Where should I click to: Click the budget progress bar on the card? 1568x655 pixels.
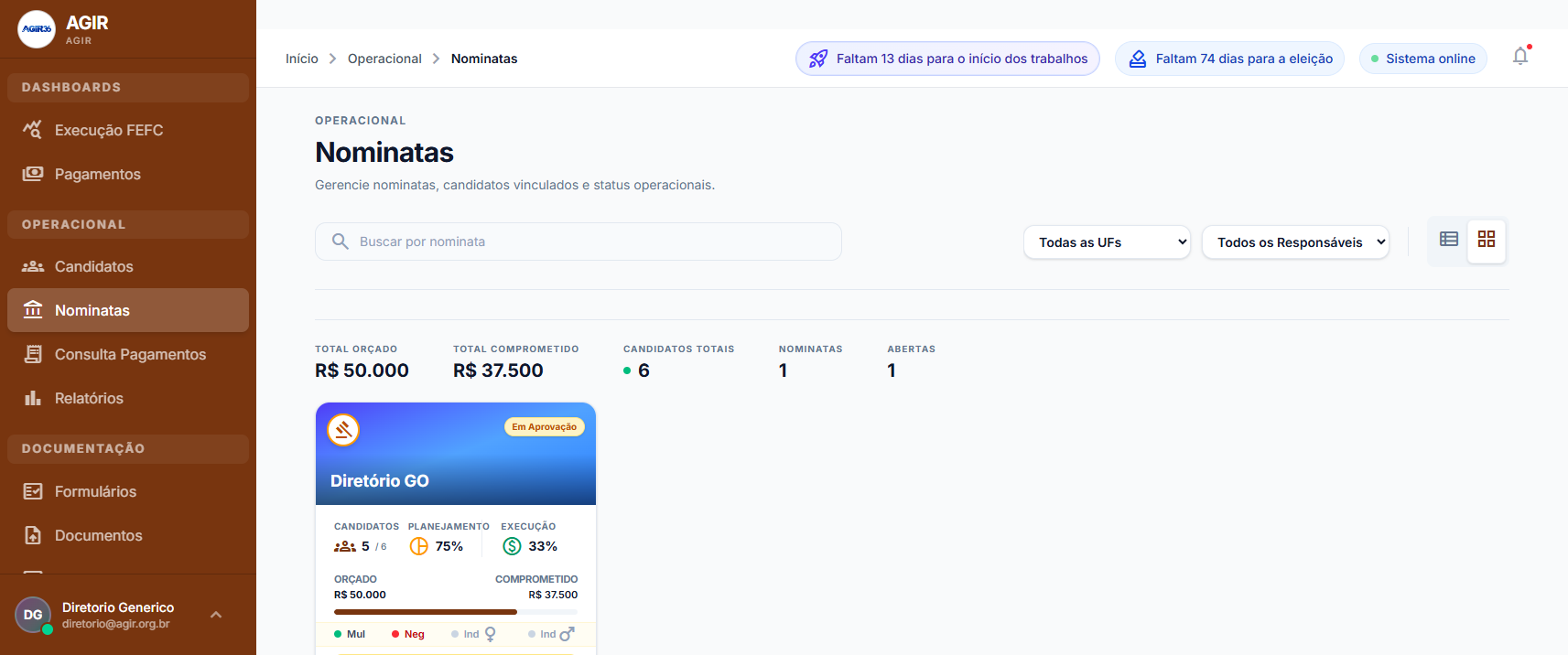pyautogui.click(x=456, y=612)
